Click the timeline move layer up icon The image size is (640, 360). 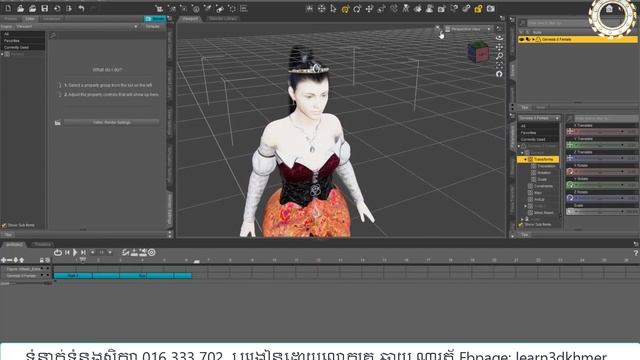[x=22, y=260]
